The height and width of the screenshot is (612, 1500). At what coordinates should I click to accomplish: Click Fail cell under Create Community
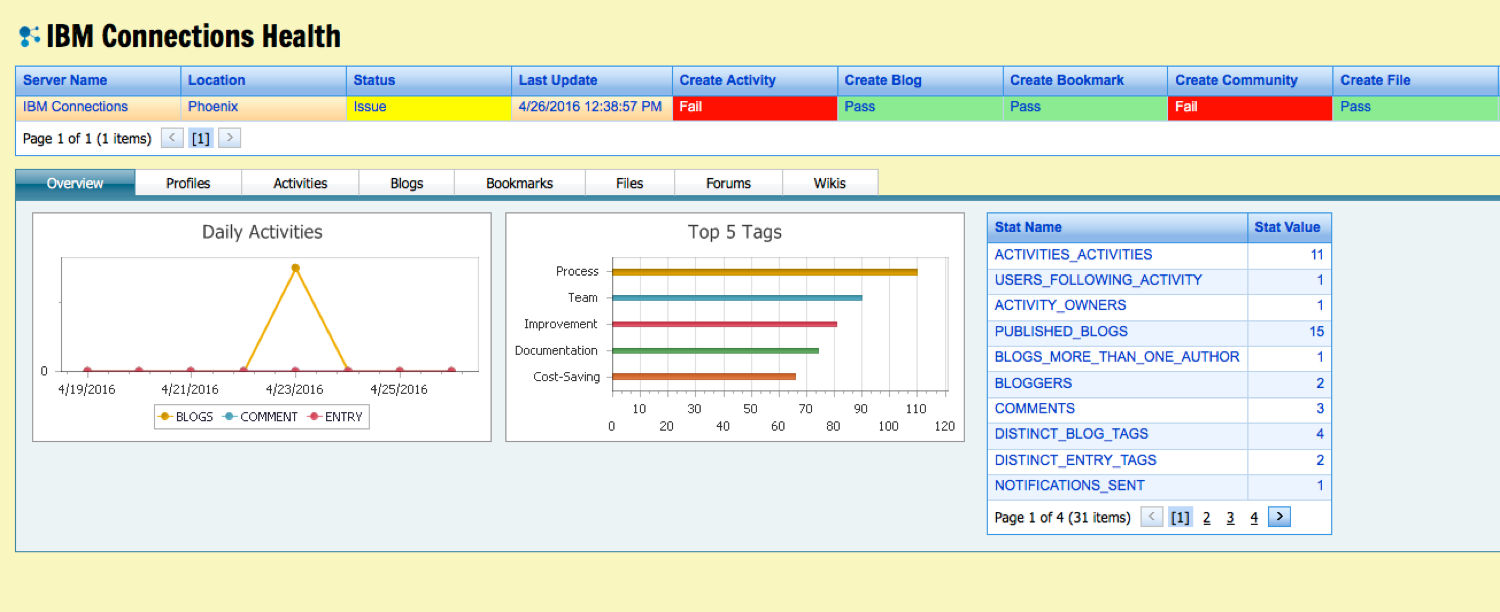point(1250,107)
